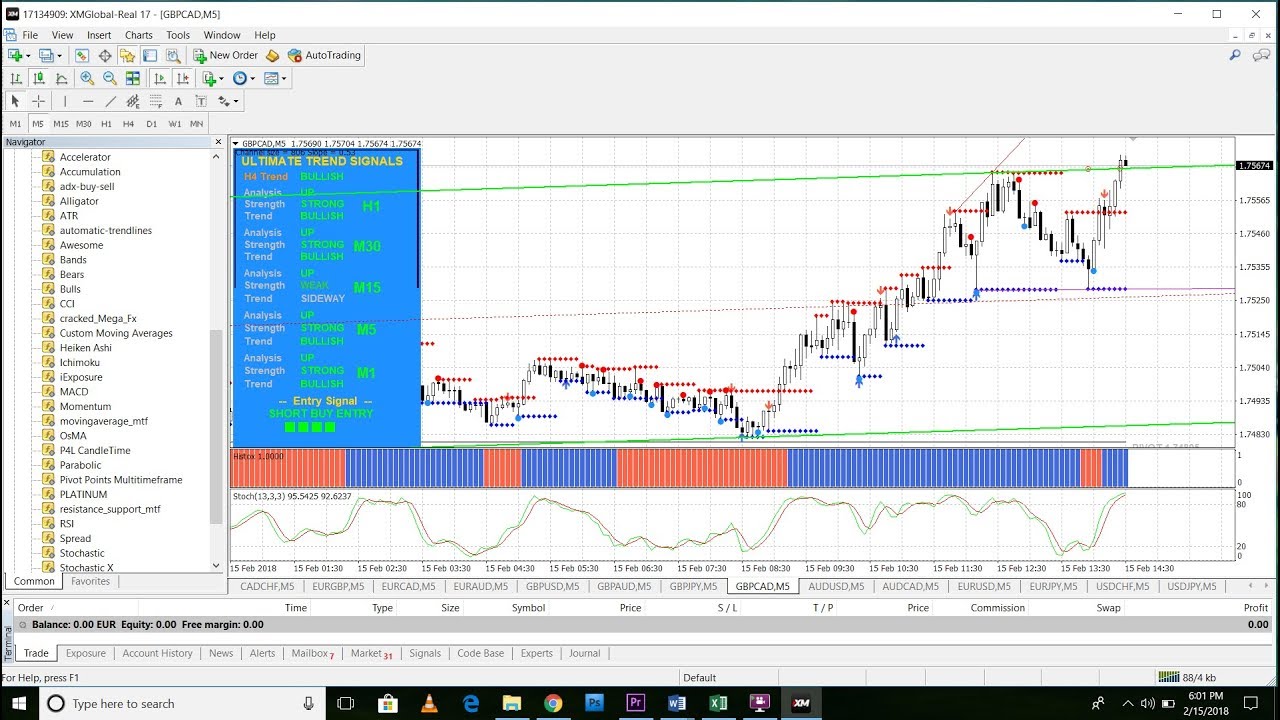Open the GBPJPY,M5 chart tab
1280x720 pixels.
click(x=693, y=587)
